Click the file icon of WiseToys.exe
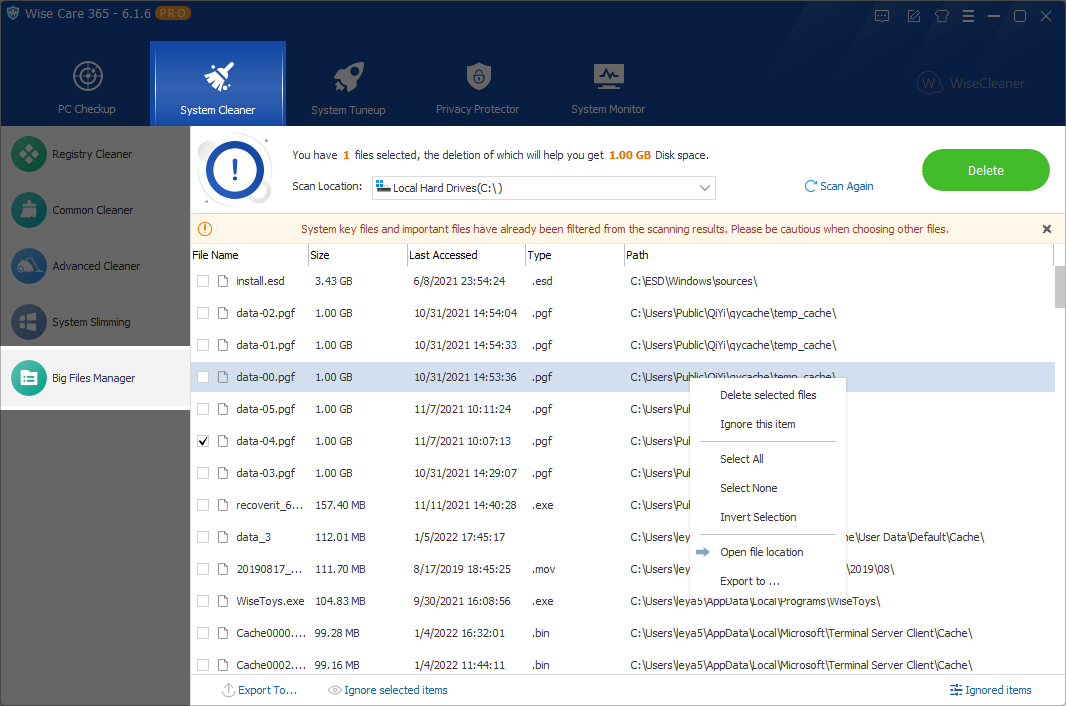Viewport: 1066px width, 706px height. point(222,601)
